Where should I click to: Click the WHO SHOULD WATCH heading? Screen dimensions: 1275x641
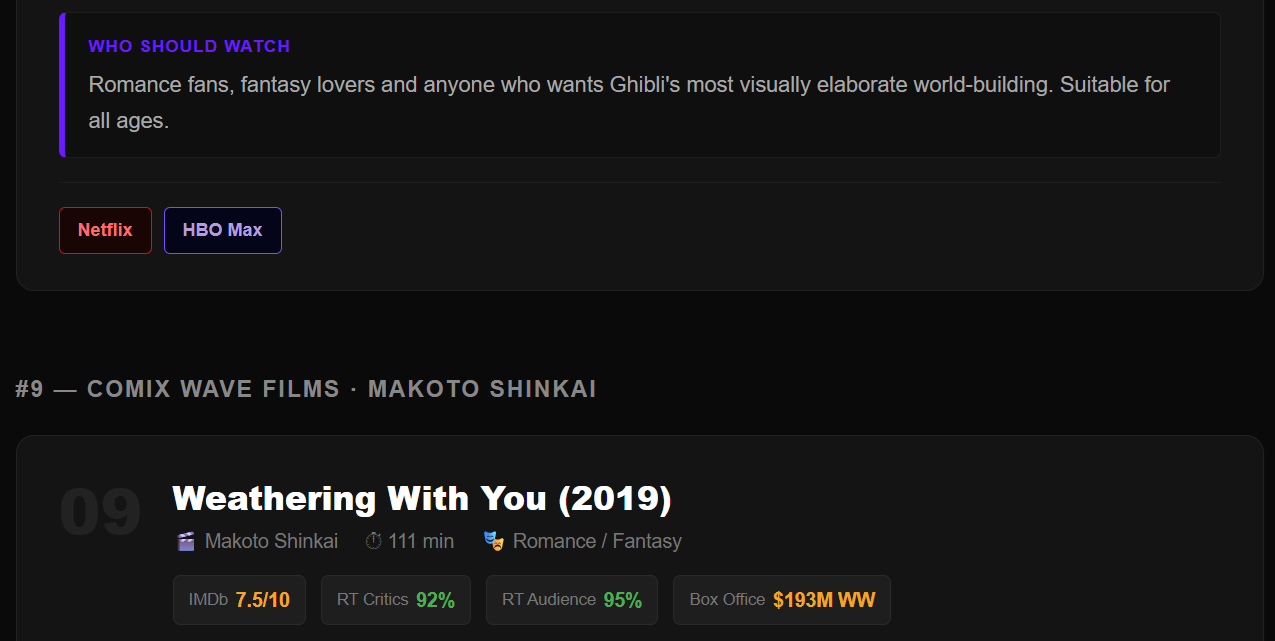(189, 45)
